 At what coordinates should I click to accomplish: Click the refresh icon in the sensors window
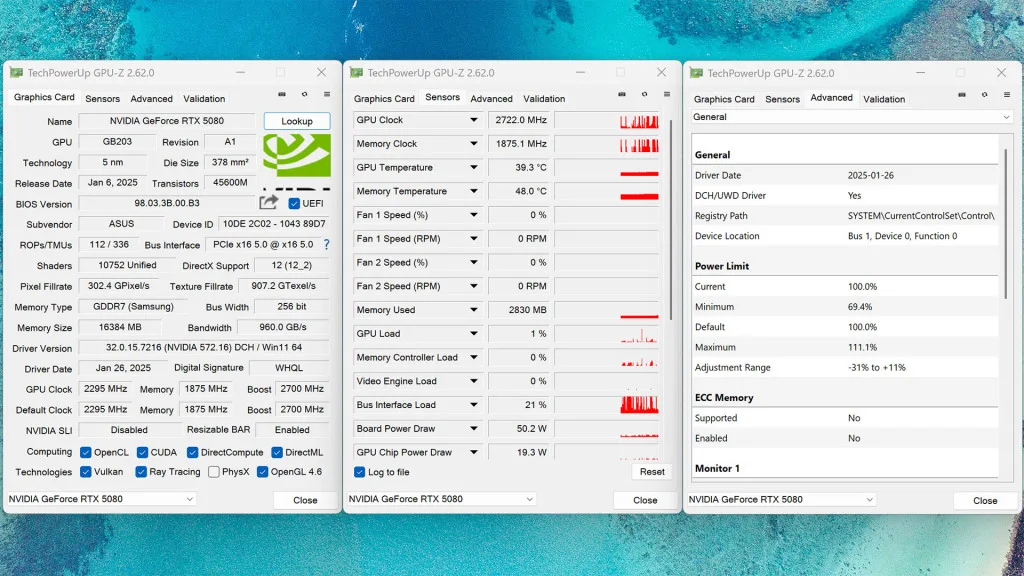[x=645, y=94]
